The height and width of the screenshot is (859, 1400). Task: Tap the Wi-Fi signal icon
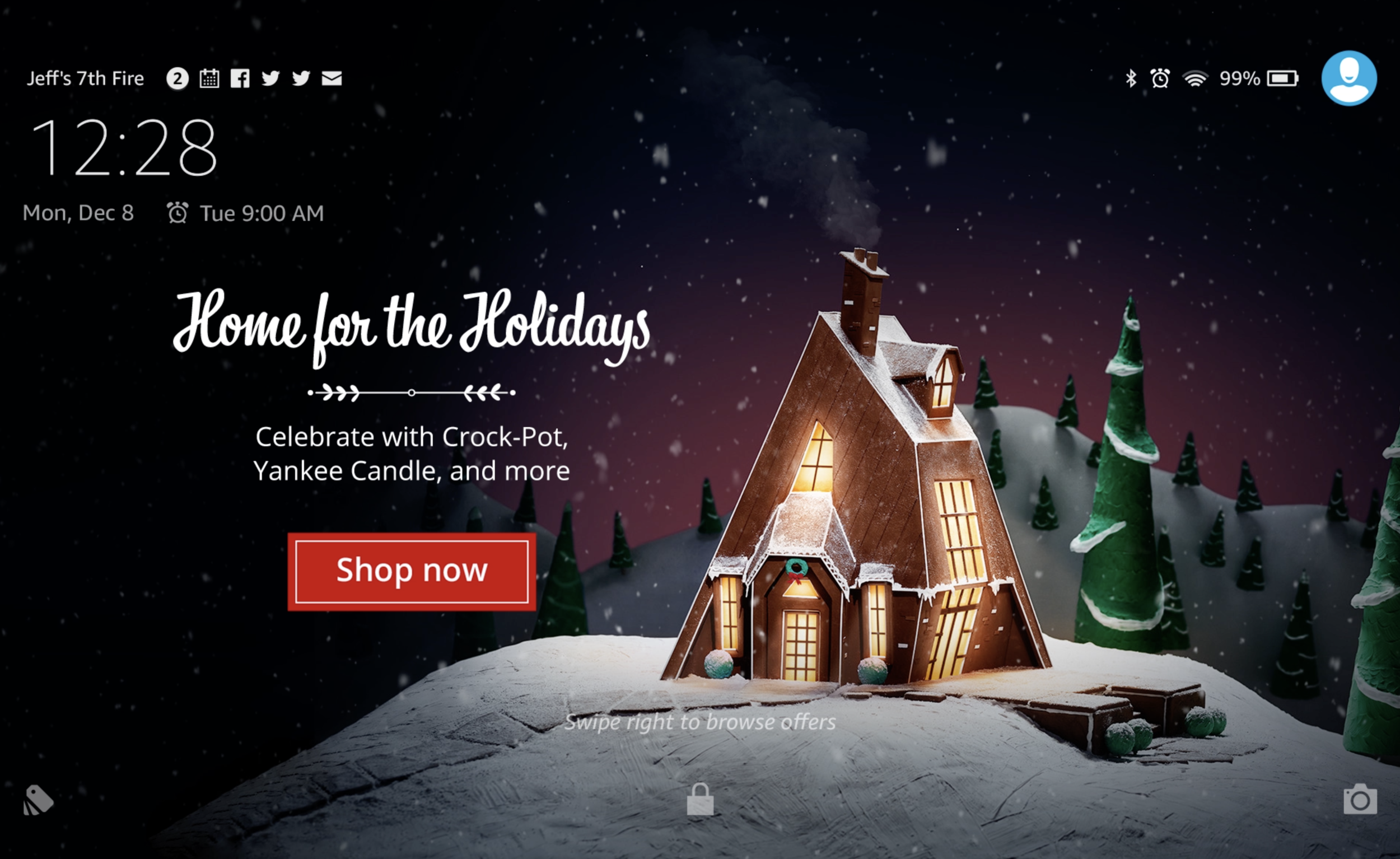tap(1195, 78)
